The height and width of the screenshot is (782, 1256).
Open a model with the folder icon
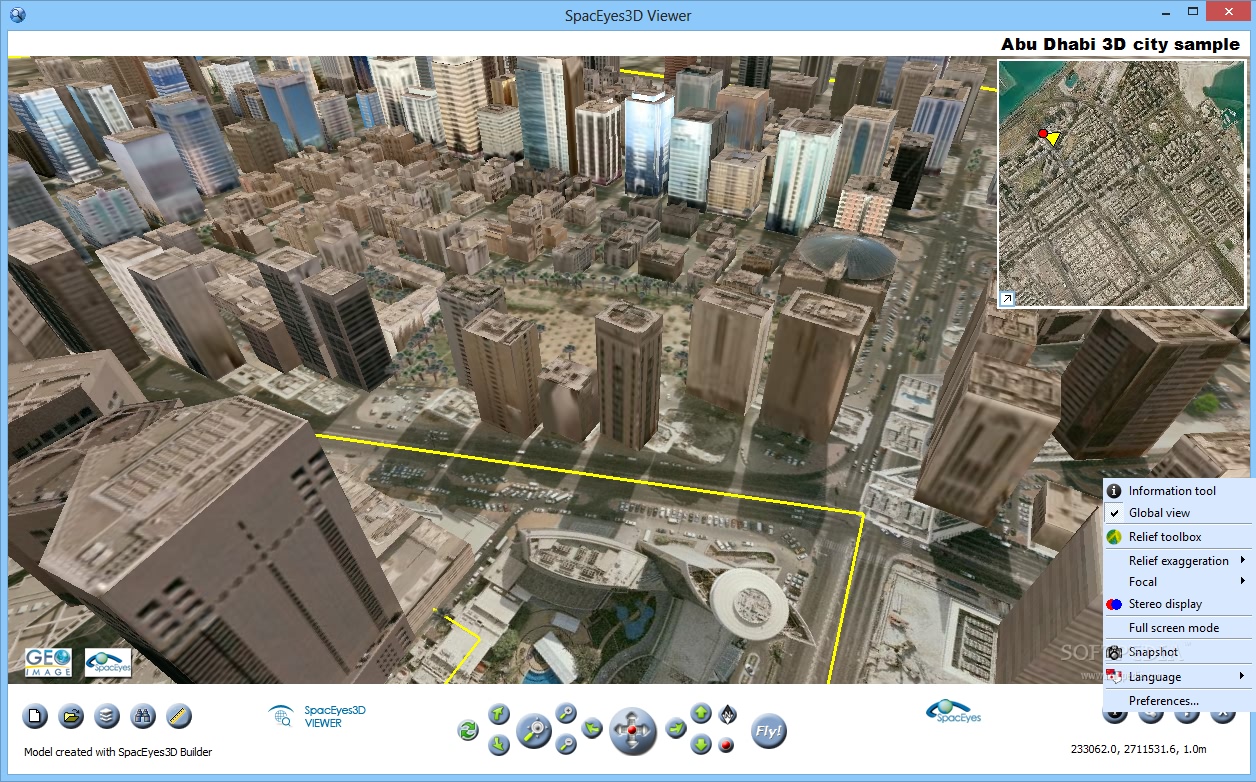click(72, 716)
